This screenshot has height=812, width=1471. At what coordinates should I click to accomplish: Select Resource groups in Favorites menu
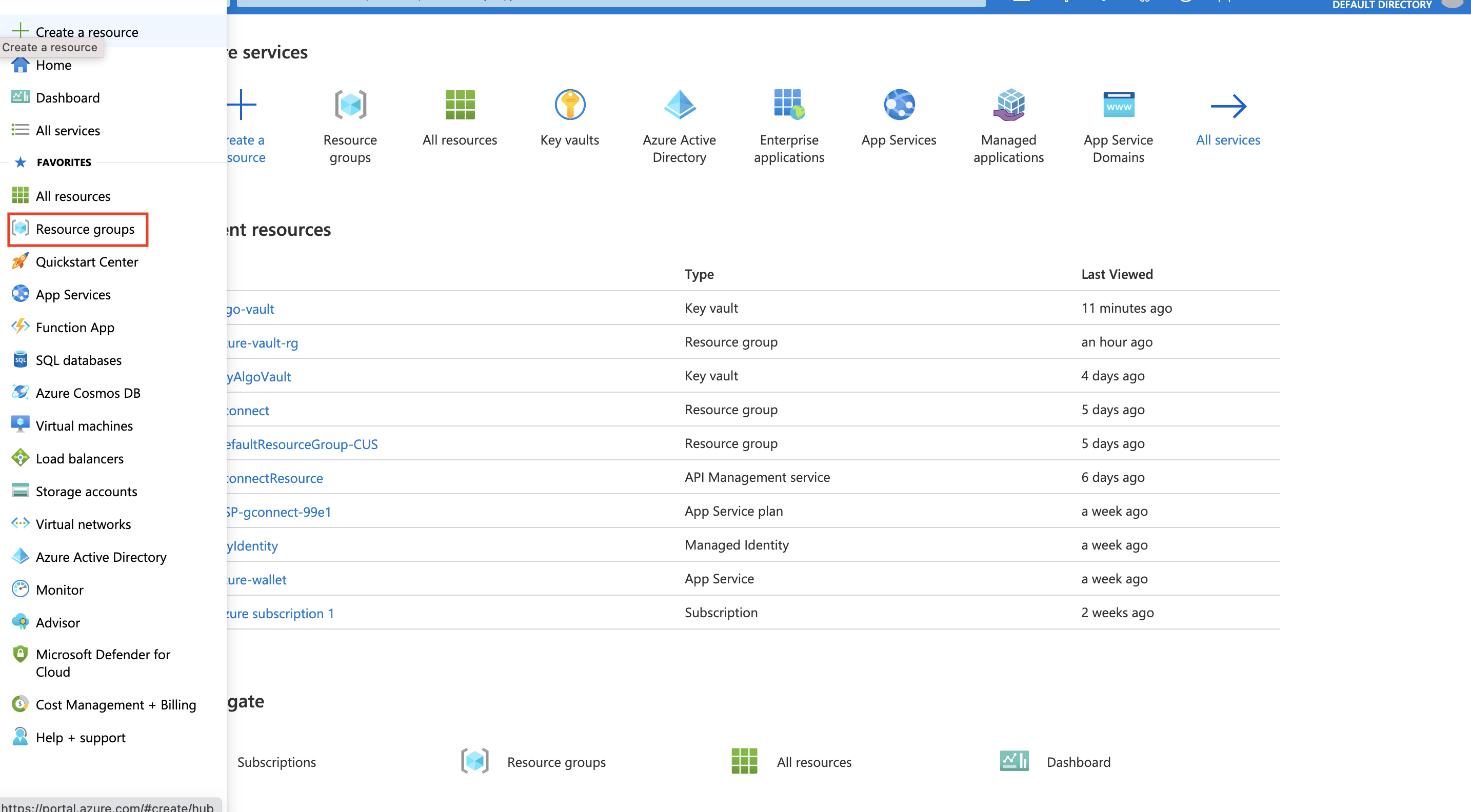click(x=85, y=229)
